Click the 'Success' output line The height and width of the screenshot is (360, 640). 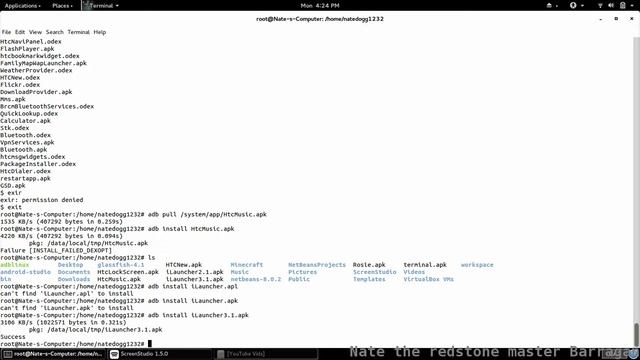[13, 337]
